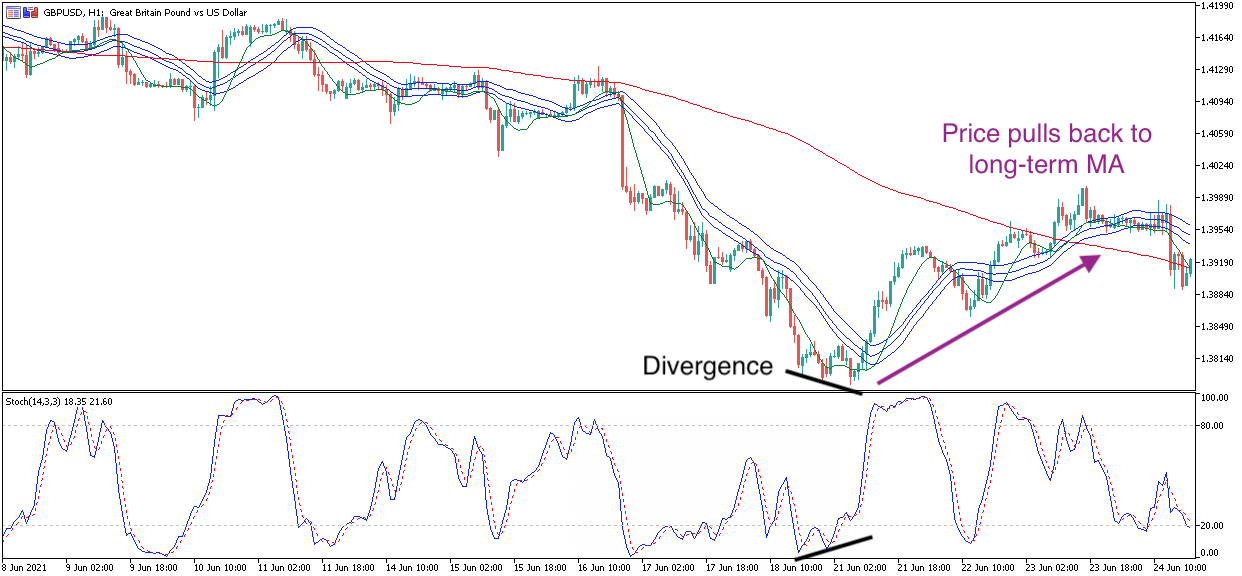Click the 20.00 stochastic level label

tap(1212, 526)
